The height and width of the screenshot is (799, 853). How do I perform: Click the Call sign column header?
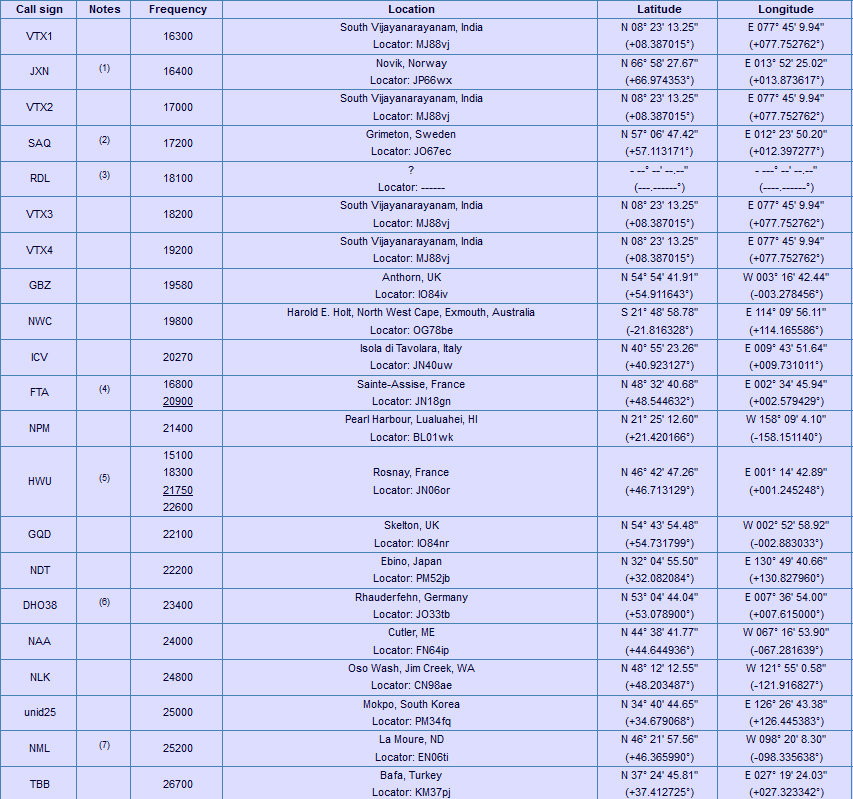pyautogui.click(x=39, y=9)
